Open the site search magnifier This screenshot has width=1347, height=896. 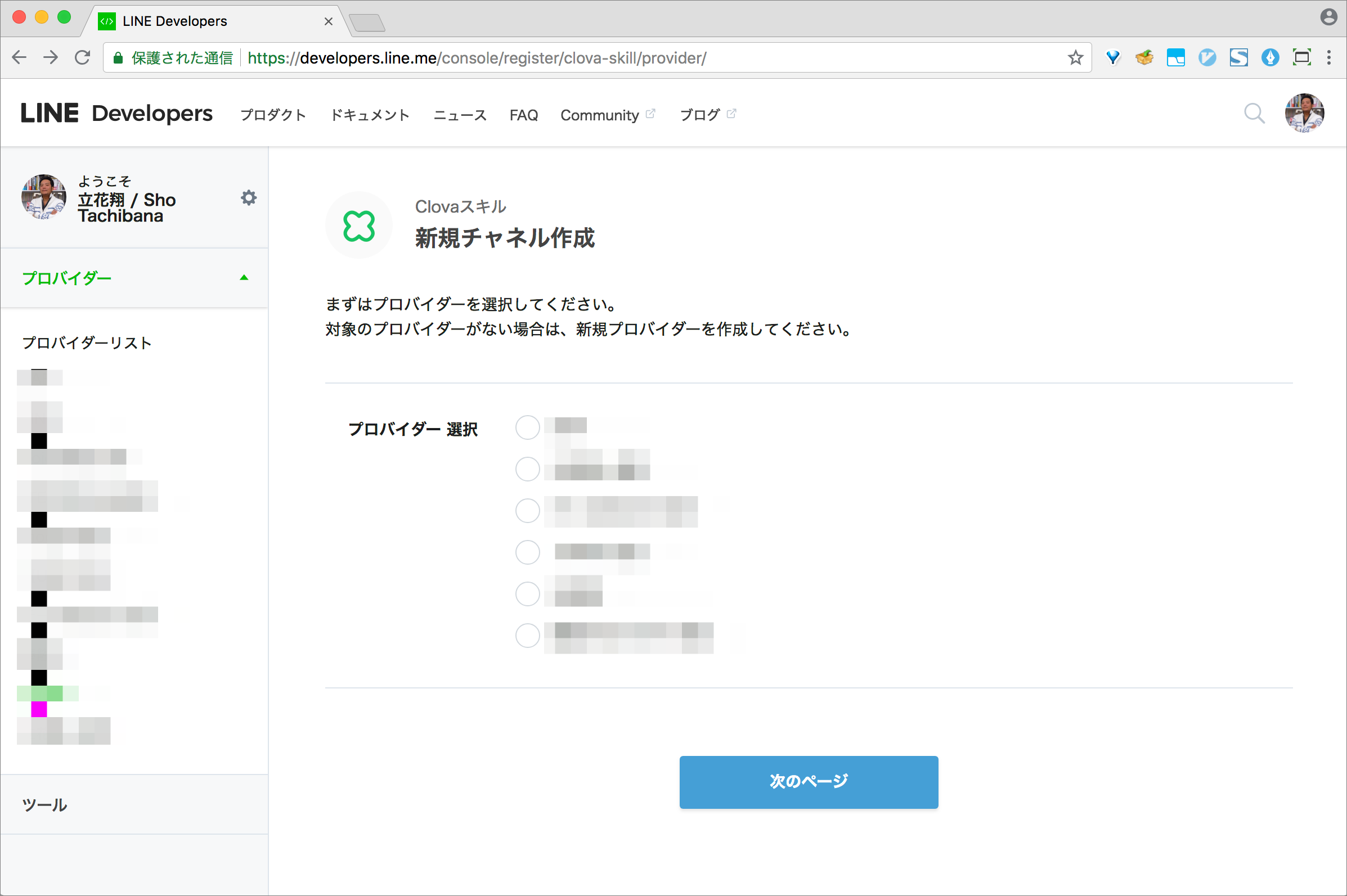pyautogui.click(x=1254, y=114)
